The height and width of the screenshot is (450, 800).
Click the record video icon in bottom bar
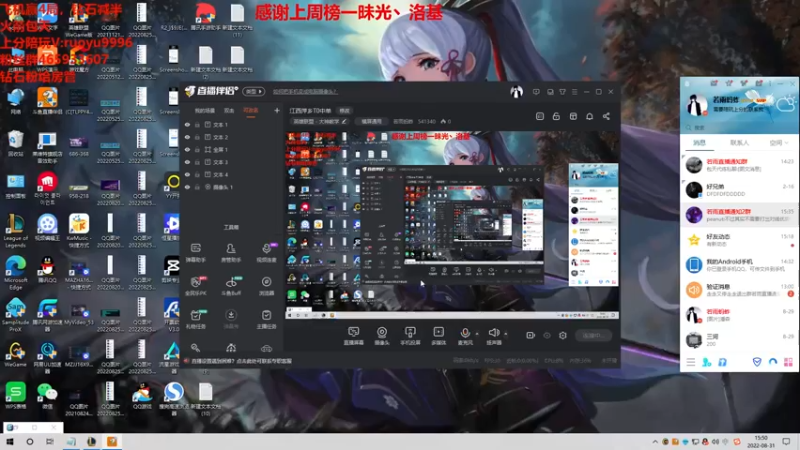(530, 335)
